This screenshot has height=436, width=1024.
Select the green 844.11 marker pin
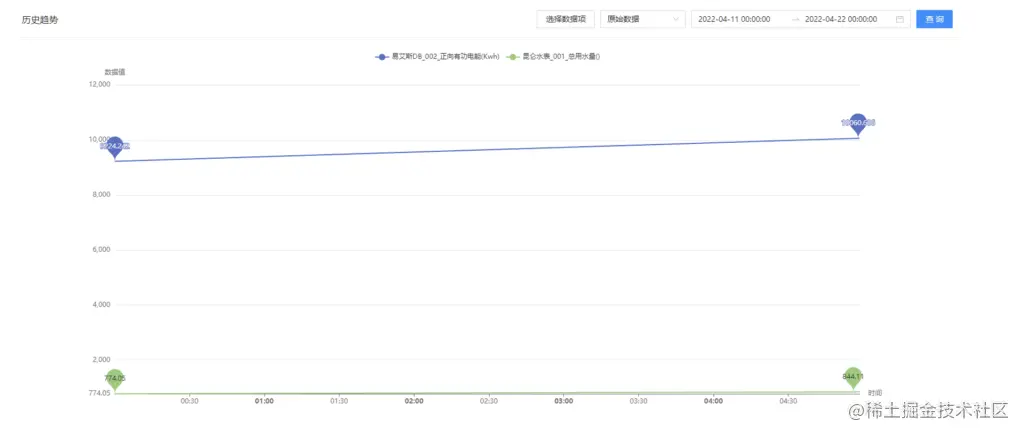tap(852, 378)
